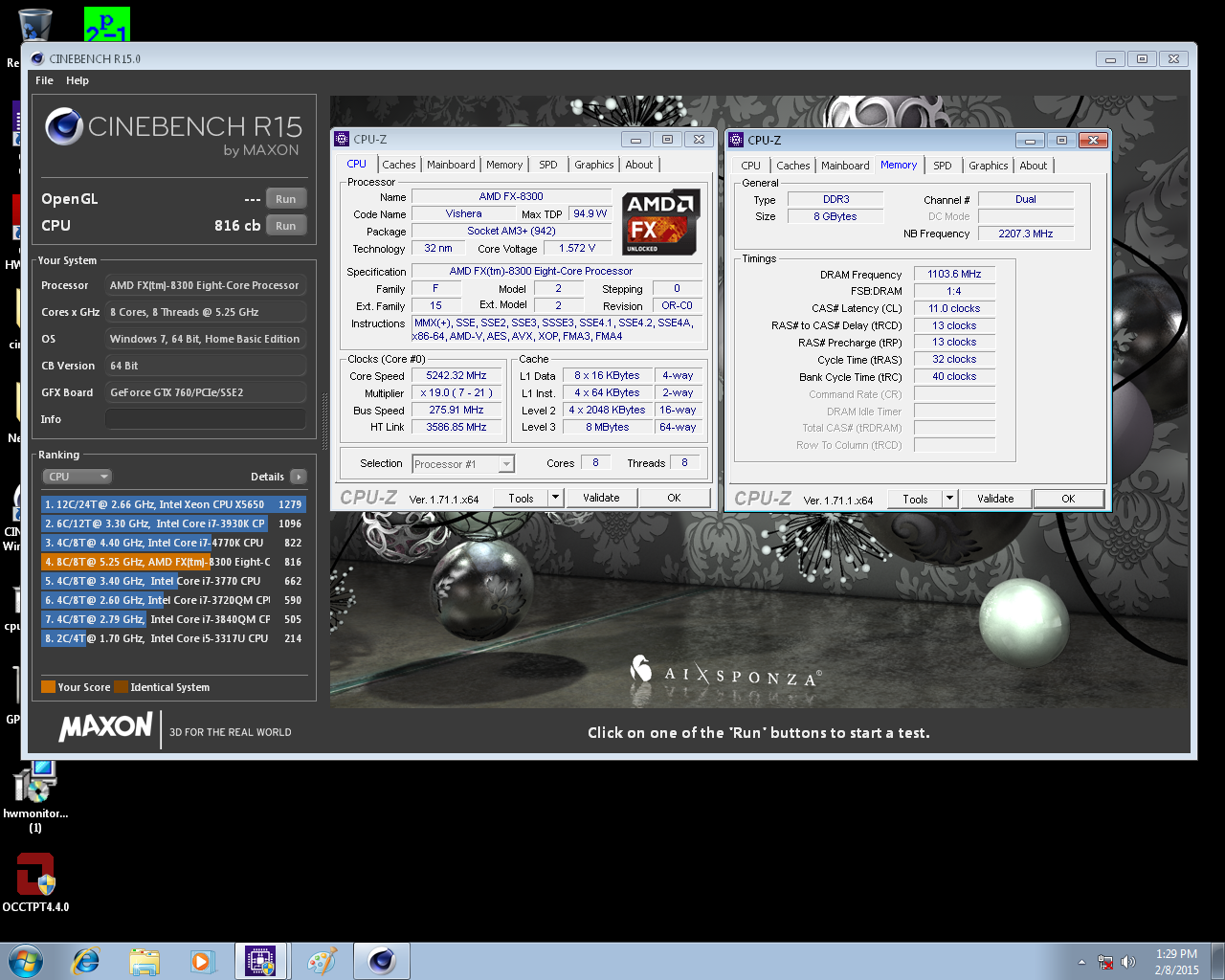1225x980 pixels.
Task: Select the Core i7-3930K ranking row
Action: tap(173, 523)
